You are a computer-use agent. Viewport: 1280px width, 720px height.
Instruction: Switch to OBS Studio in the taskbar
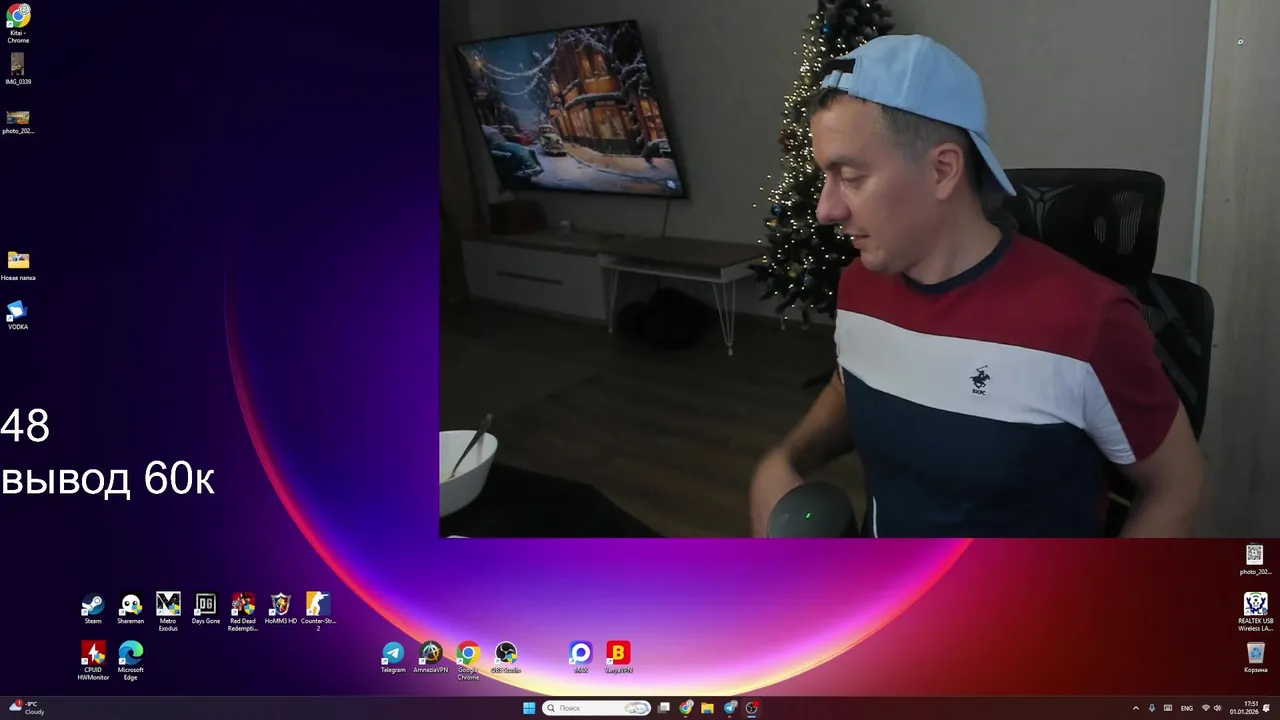pyautogui.click(x=752, y=708)
